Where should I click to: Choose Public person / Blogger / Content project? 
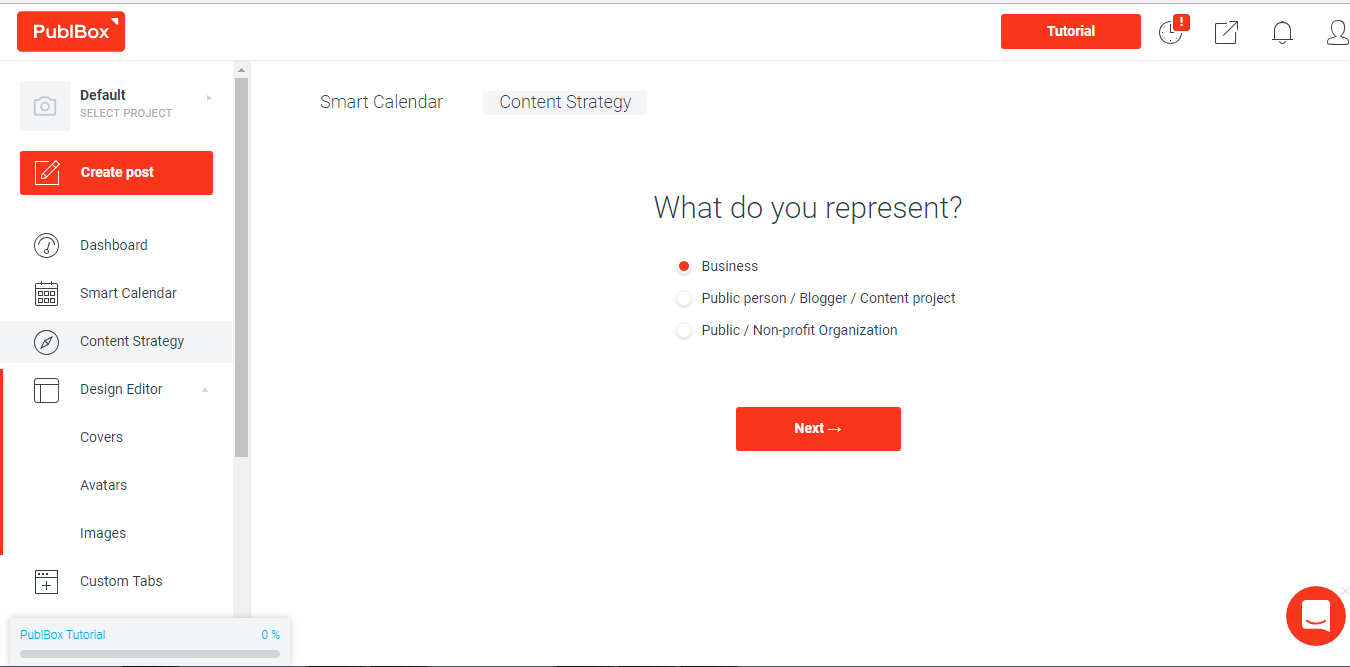coord(684,298)
